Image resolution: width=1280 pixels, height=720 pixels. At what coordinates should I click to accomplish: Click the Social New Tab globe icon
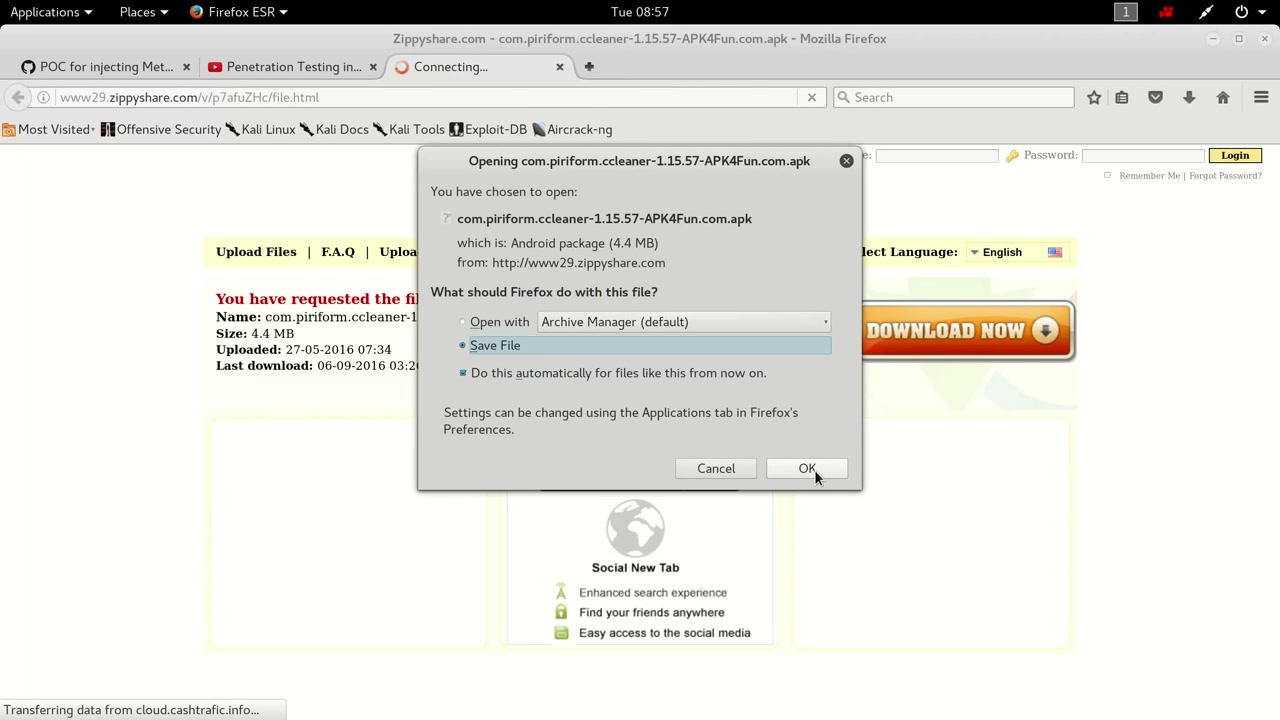point(635,528)
